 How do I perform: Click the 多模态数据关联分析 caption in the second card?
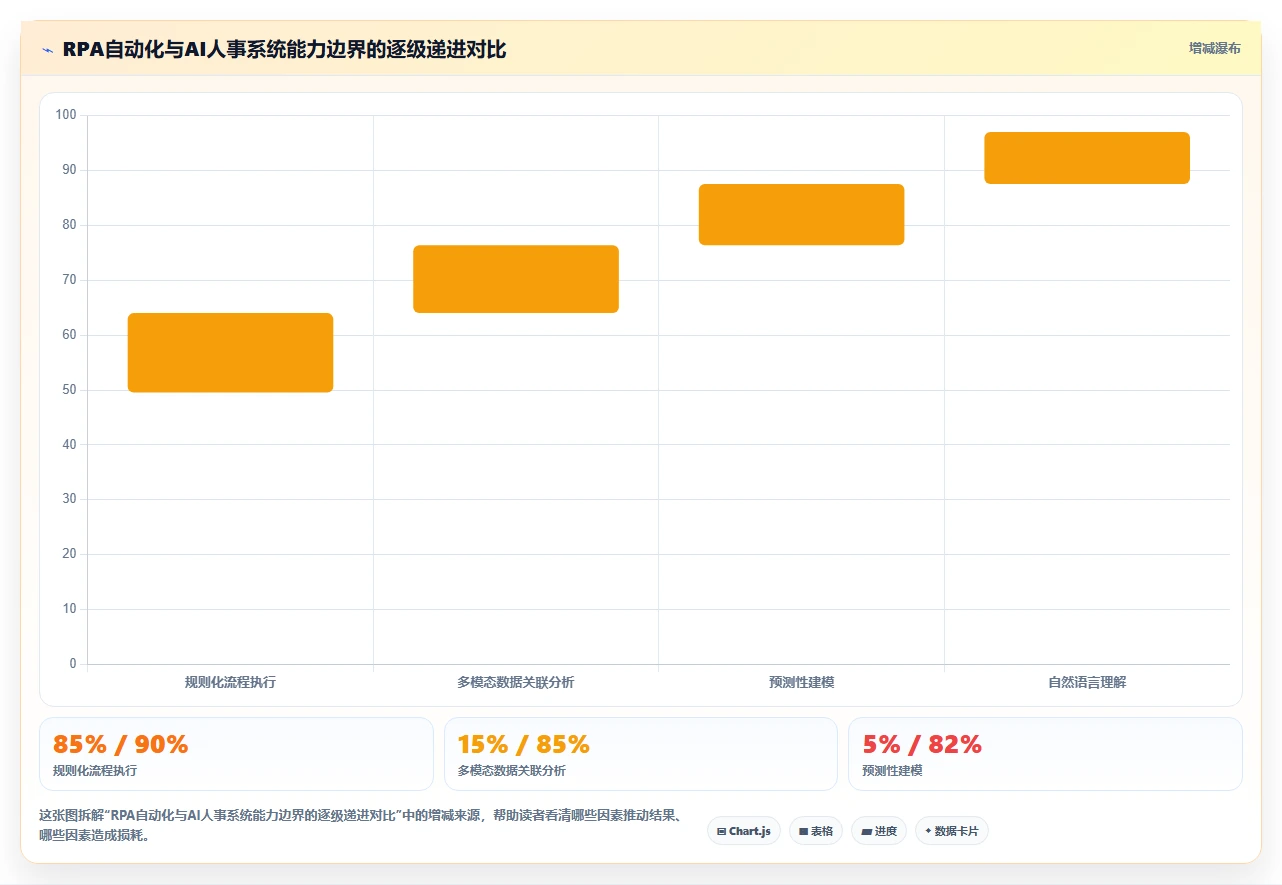click(x=511, y=771)
